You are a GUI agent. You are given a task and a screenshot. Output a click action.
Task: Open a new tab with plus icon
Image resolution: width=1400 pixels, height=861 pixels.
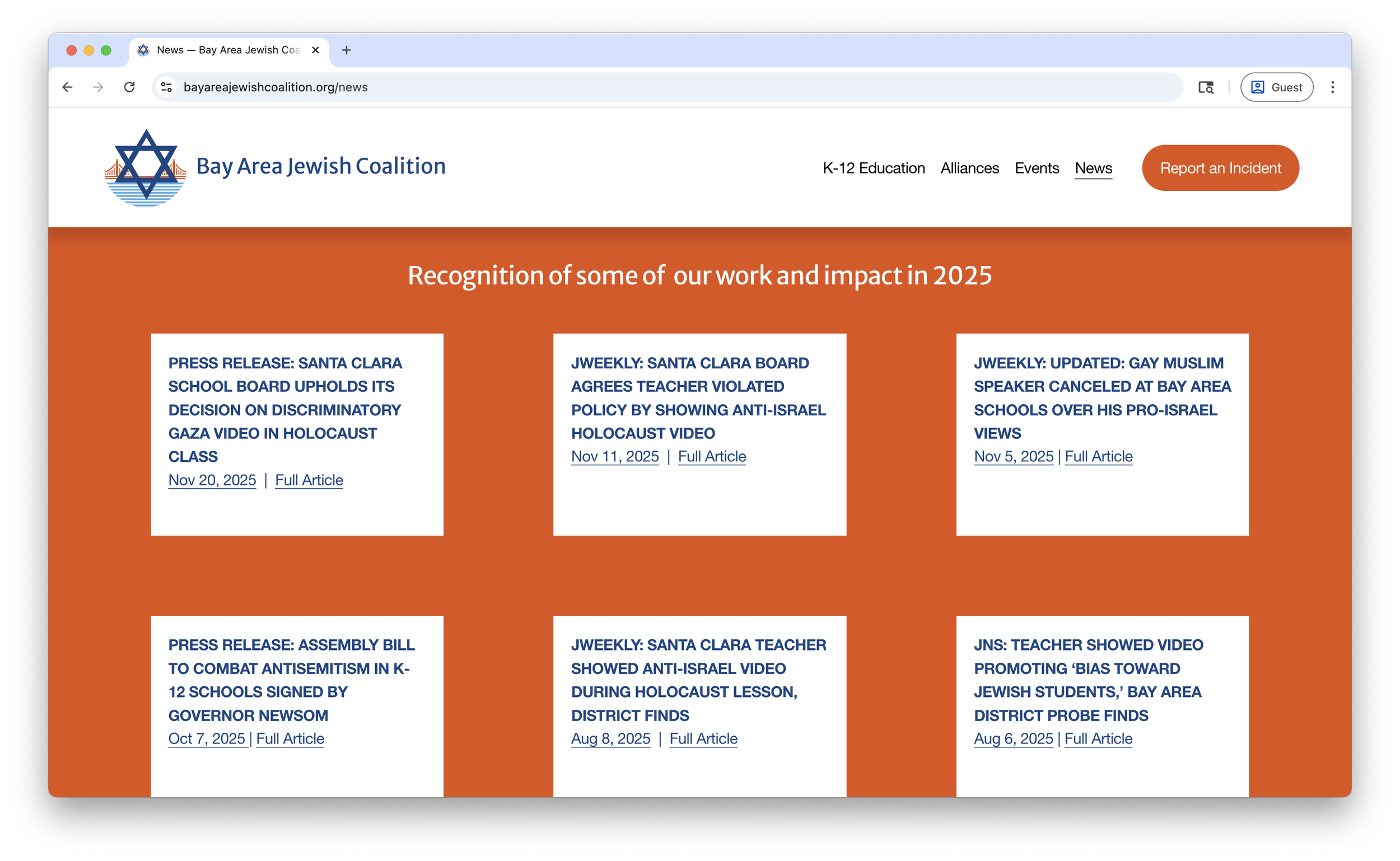click(x=346, y=50)
